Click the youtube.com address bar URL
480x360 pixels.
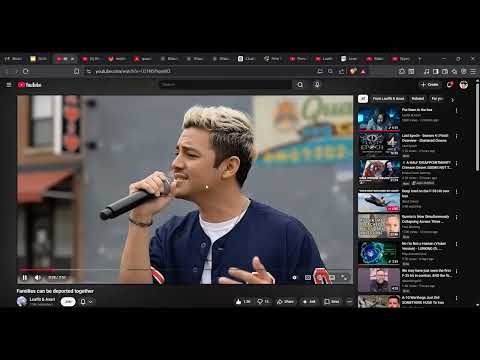[133, 71]
